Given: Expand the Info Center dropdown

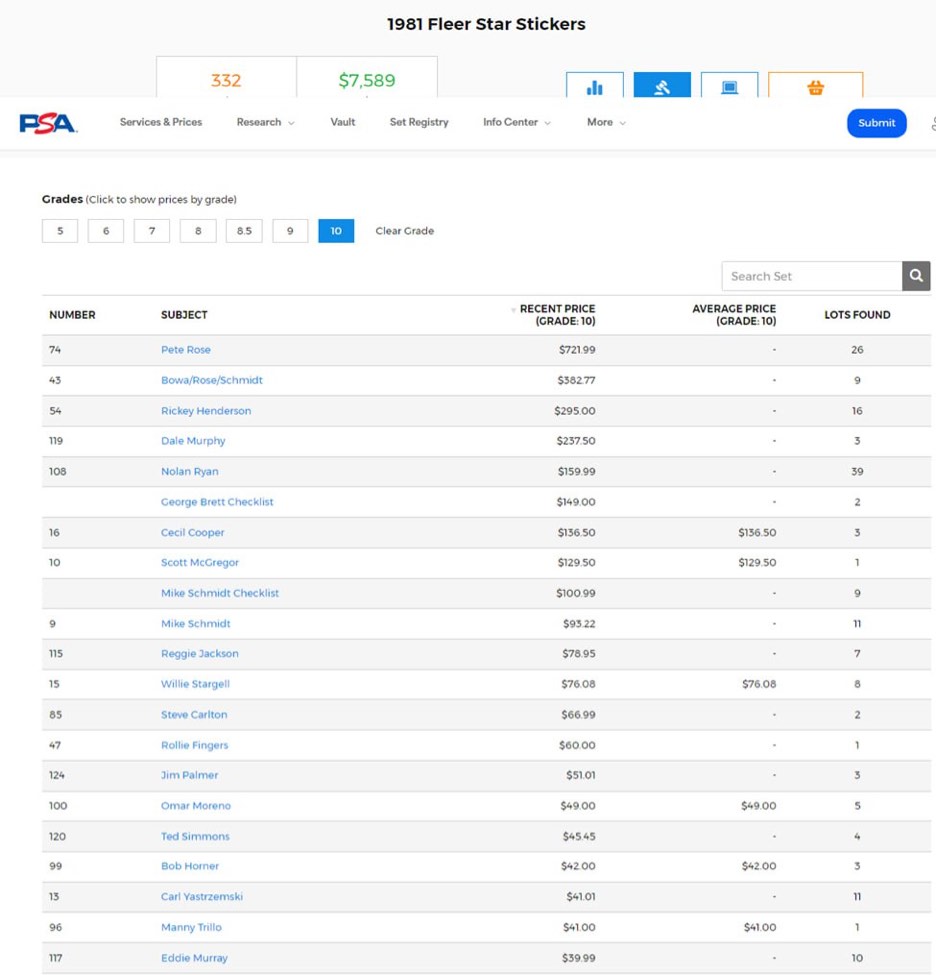Looking at the screenshot, I should (517, 122).
